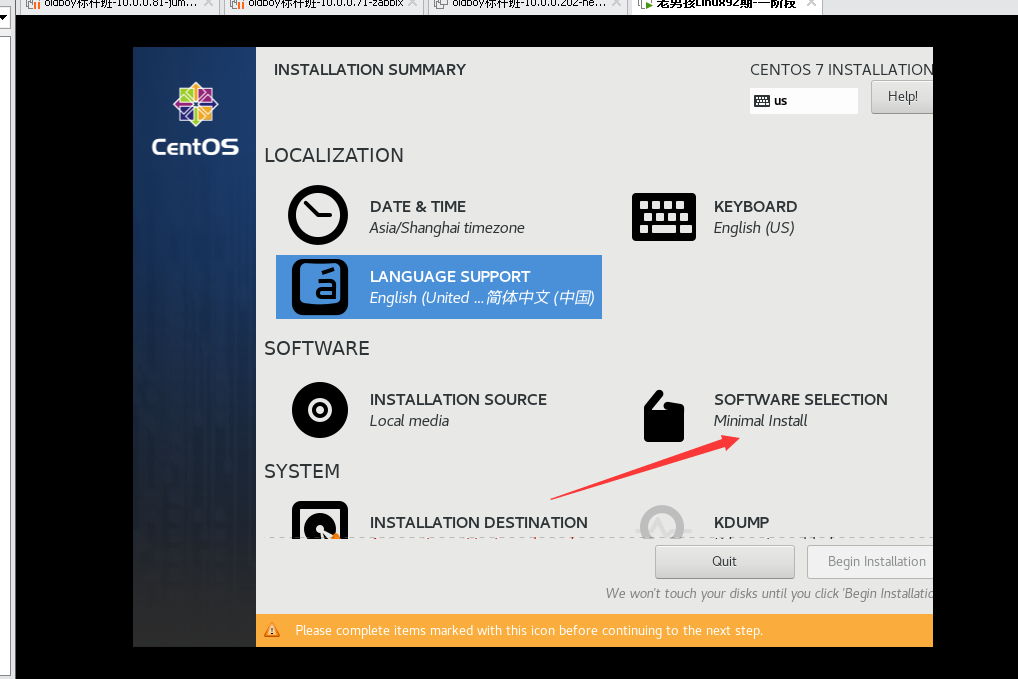This screenshot has height=679, width=1018.
Task: Open the dropdown arrow at top-left edge
Action: click(4, 17)
